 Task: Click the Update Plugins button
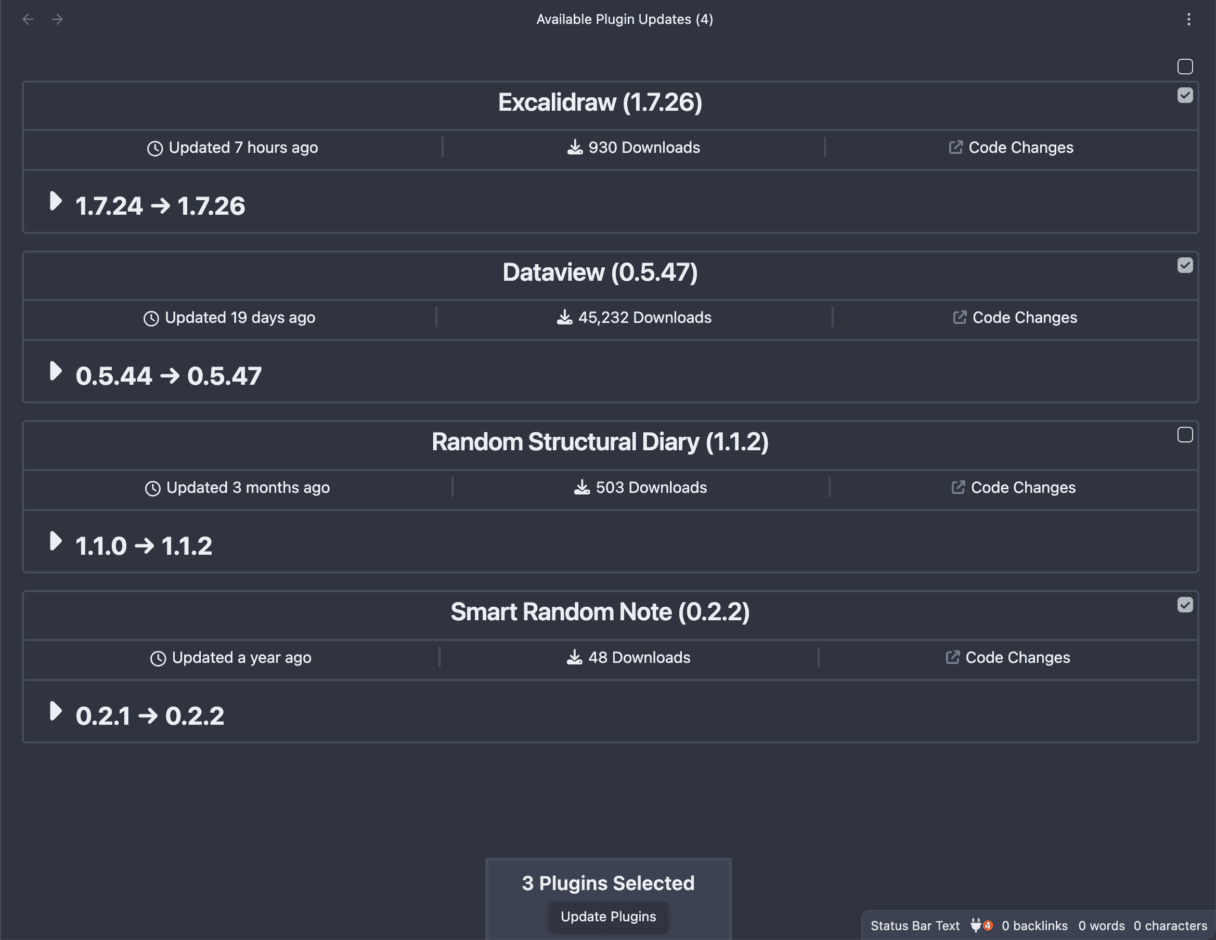(607, 917)
